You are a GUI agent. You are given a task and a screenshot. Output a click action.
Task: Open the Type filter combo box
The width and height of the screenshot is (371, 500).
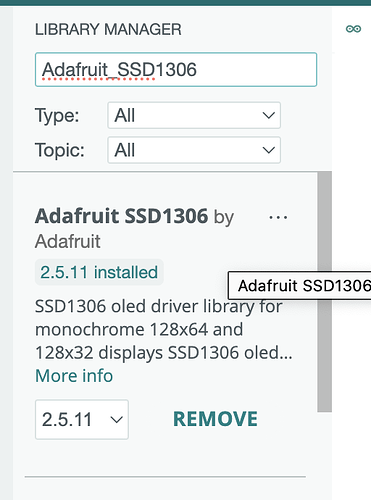pyautogui.click(x=194, y=115)
